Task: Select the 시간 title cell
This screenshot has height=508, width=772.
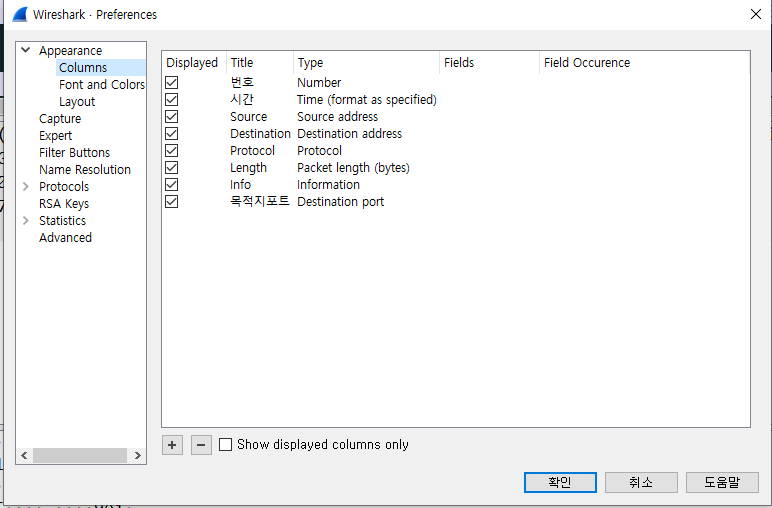Action: click(242, 99)
